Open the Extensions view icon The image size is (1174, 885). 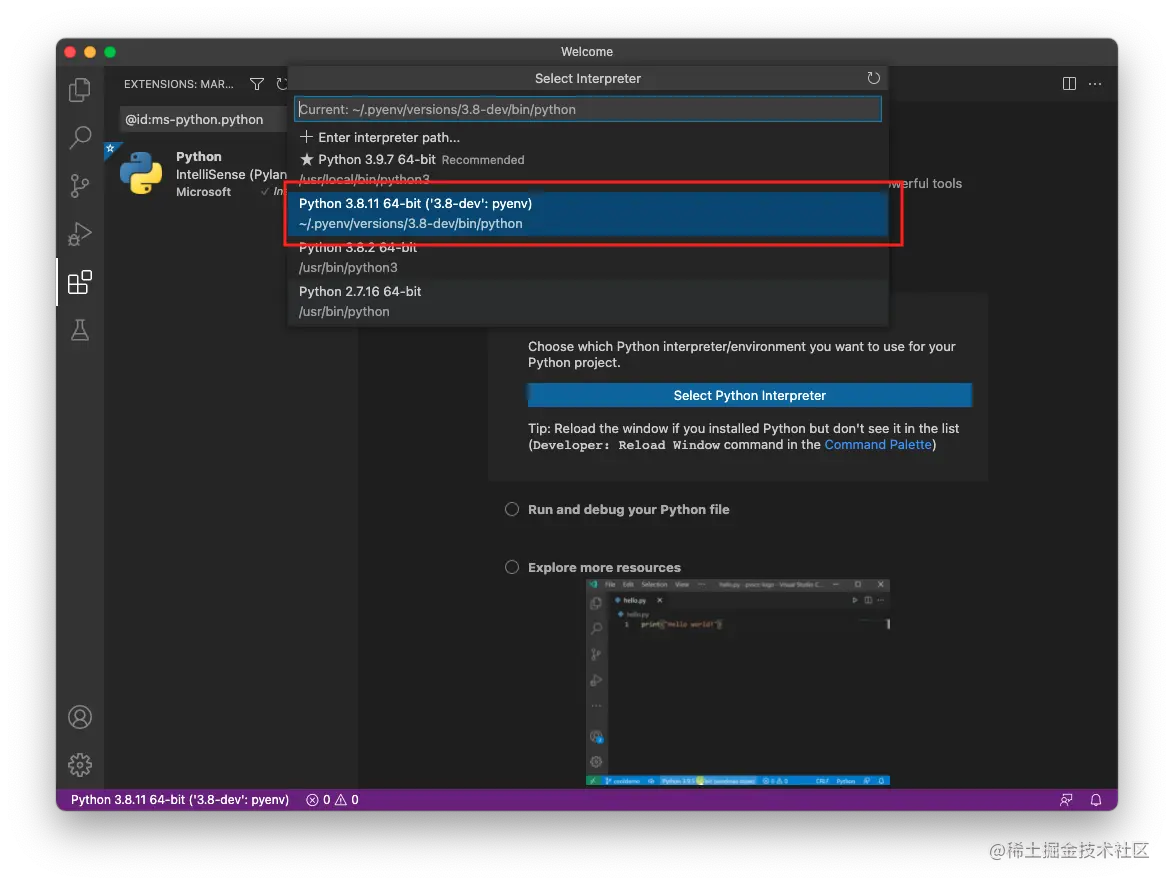[x=79, y=282]
